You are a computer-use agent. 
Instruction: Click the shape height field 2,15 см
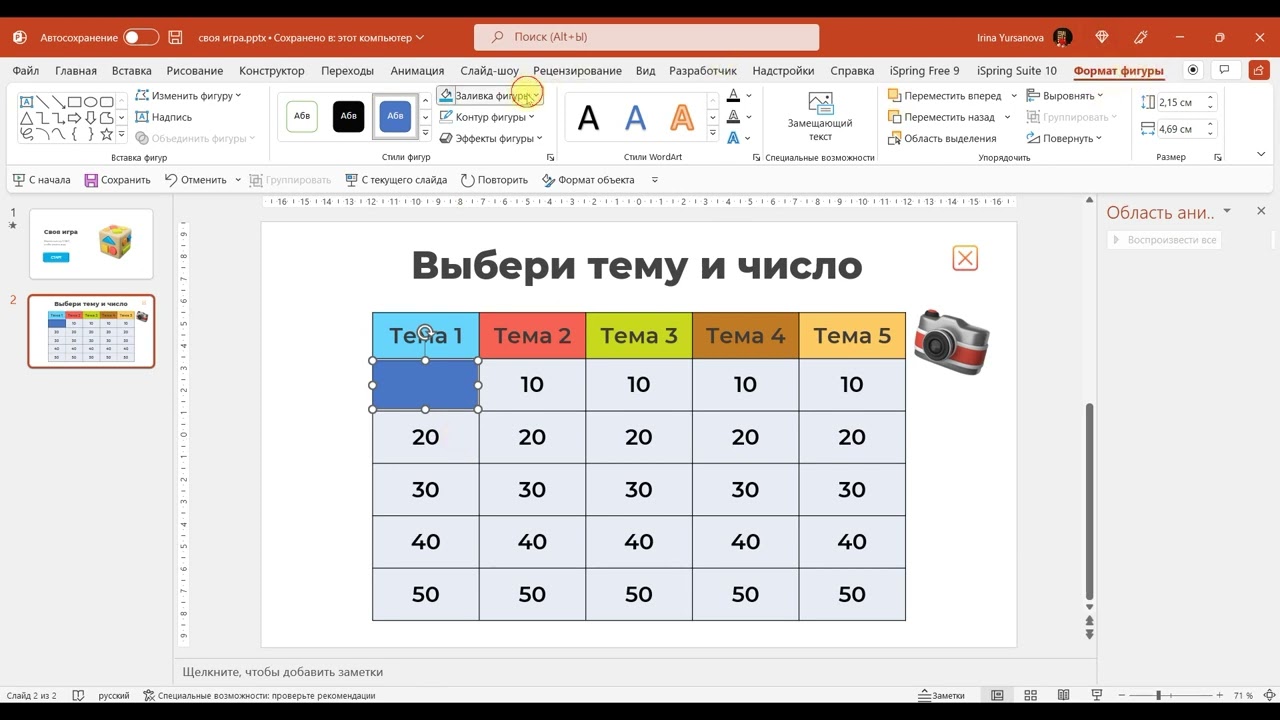pos(1180,103)
